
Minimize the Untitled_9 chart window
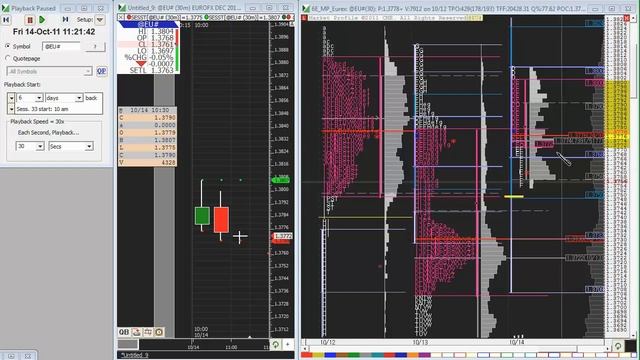253,8
